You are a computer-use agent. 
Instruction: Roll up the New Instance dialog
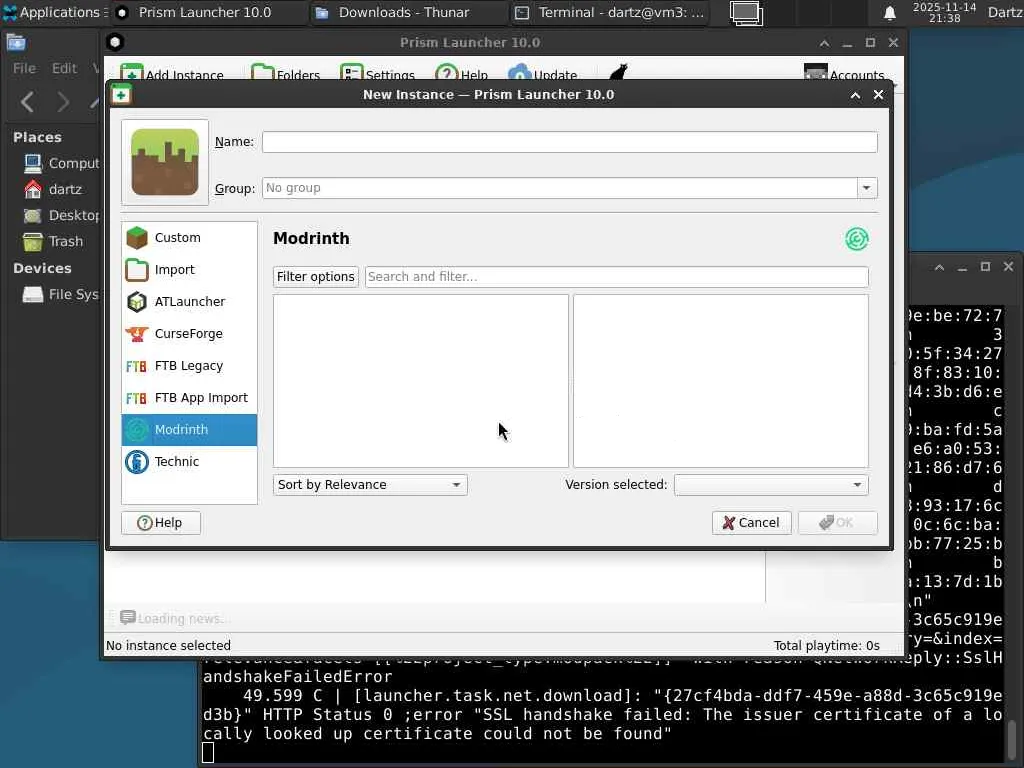(x=855, y=95)
